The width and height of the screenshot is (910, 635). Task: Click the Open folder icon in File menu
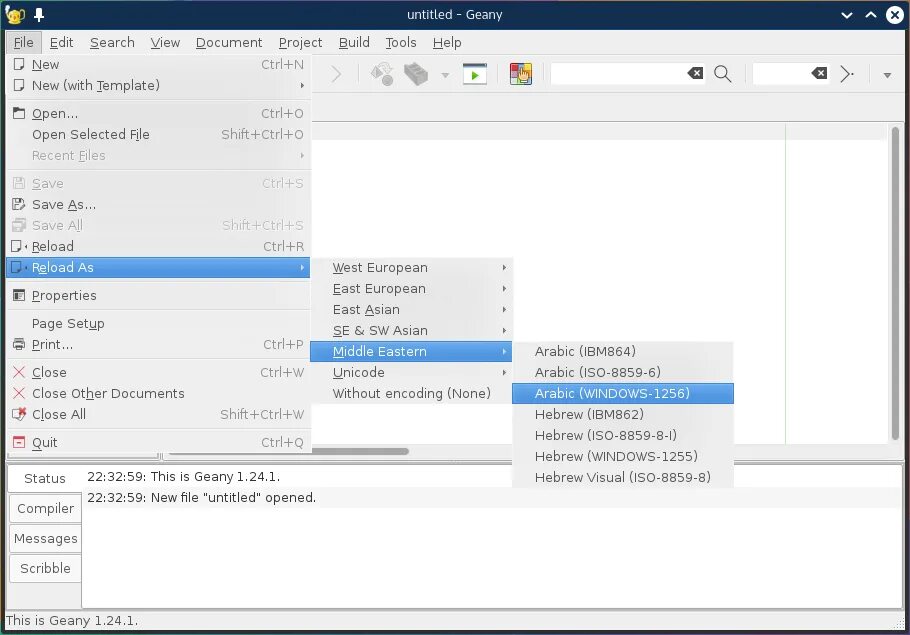pyautogui.click(x=19, y=113)
